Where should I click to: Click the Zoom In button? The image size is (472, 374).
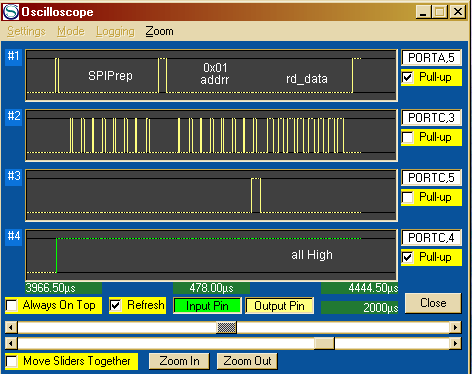pyautogui.click(x=179, y=361)
